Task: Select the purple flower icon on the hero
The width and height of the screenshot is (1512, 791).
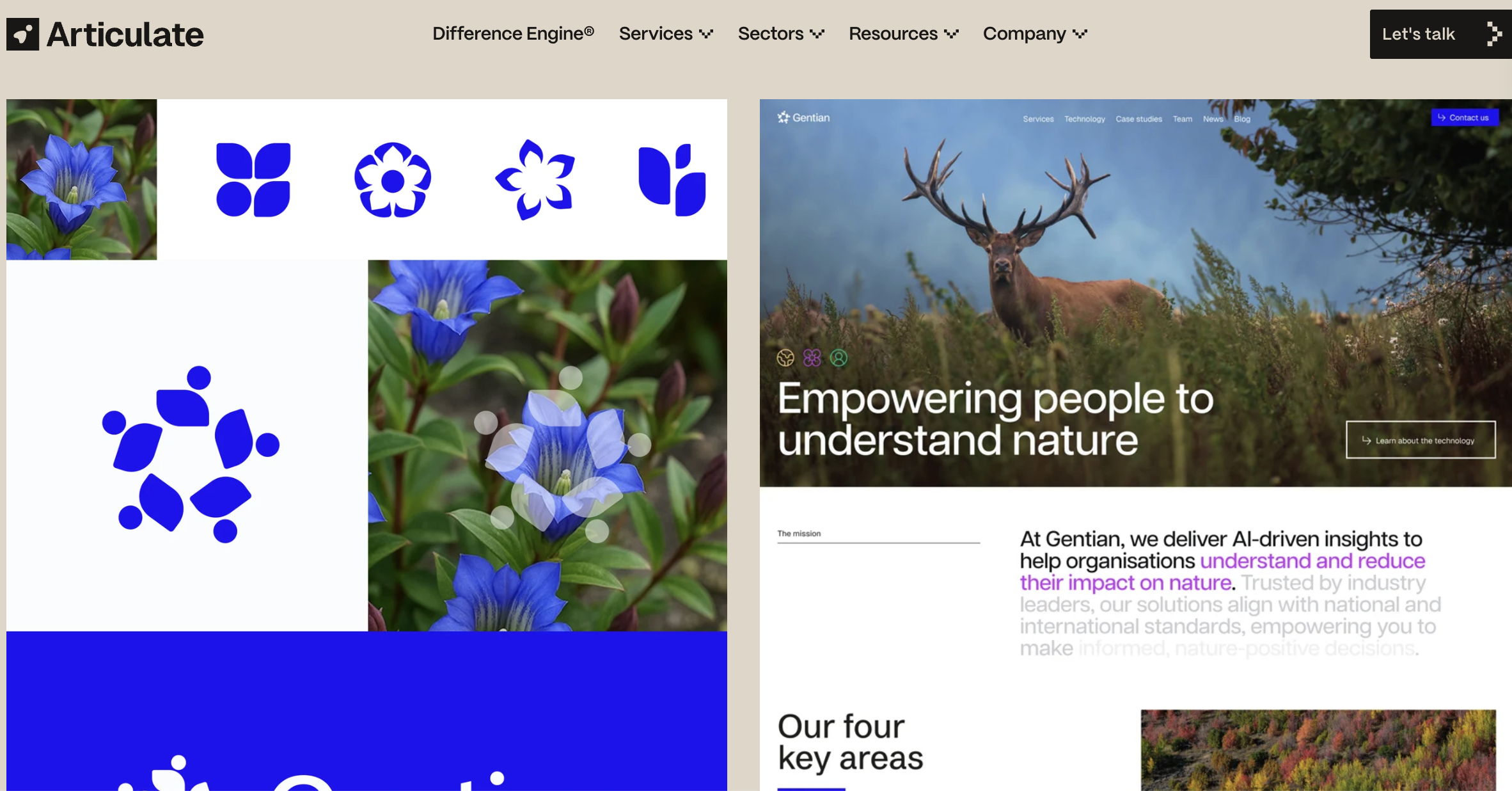Action: (x=812, y=358)
